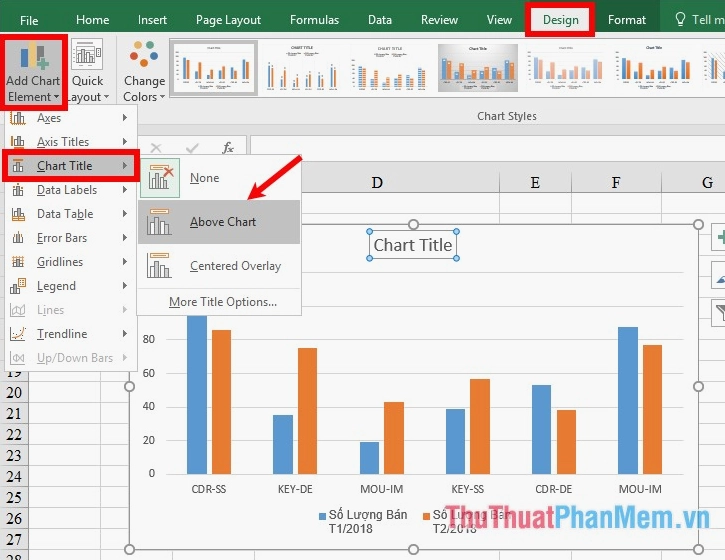725x560 pixels.
Task: Choose Centered Overlay title position
Action: click(220, 266)
